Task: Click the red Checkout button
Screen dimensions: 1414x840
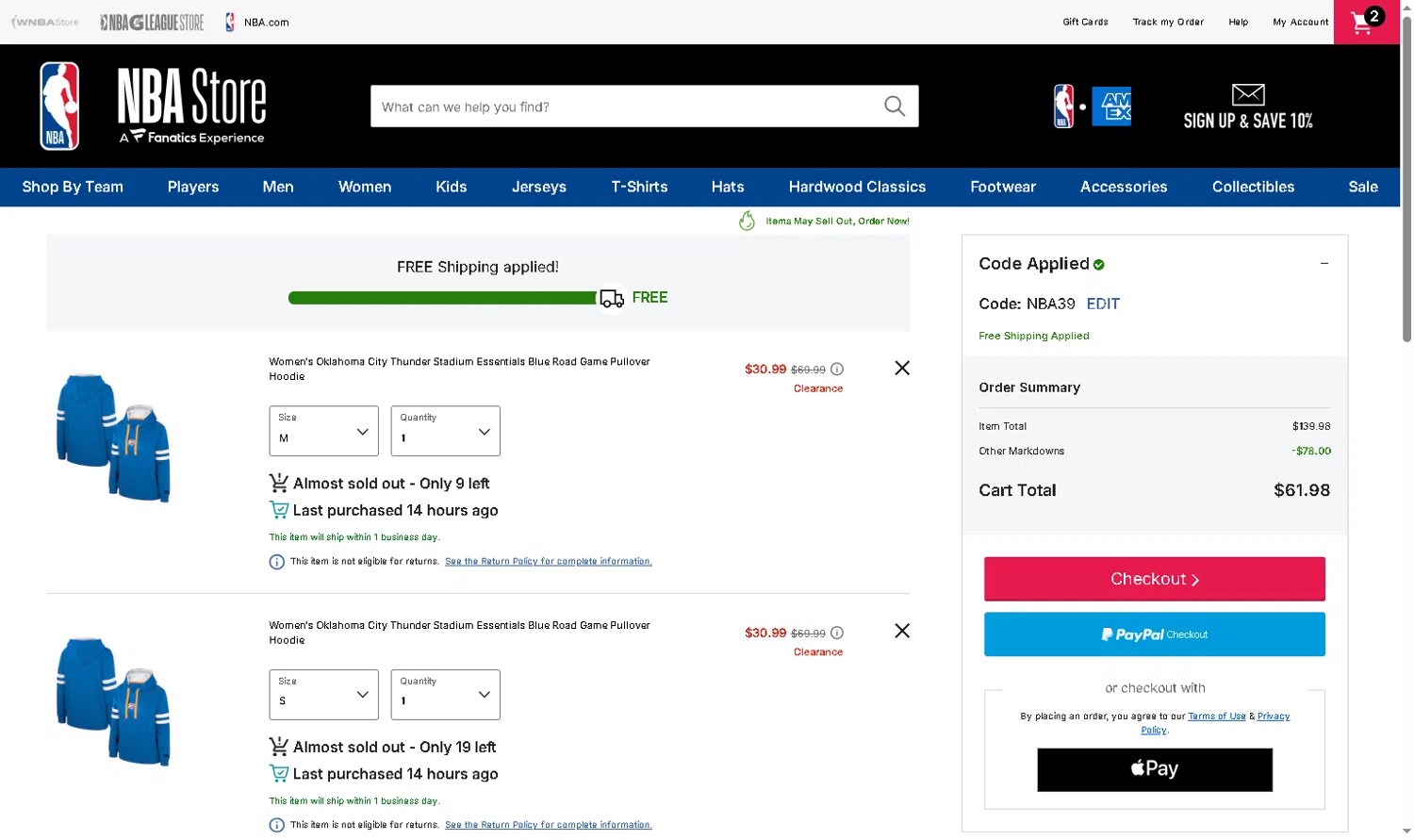Action: 1155,579
